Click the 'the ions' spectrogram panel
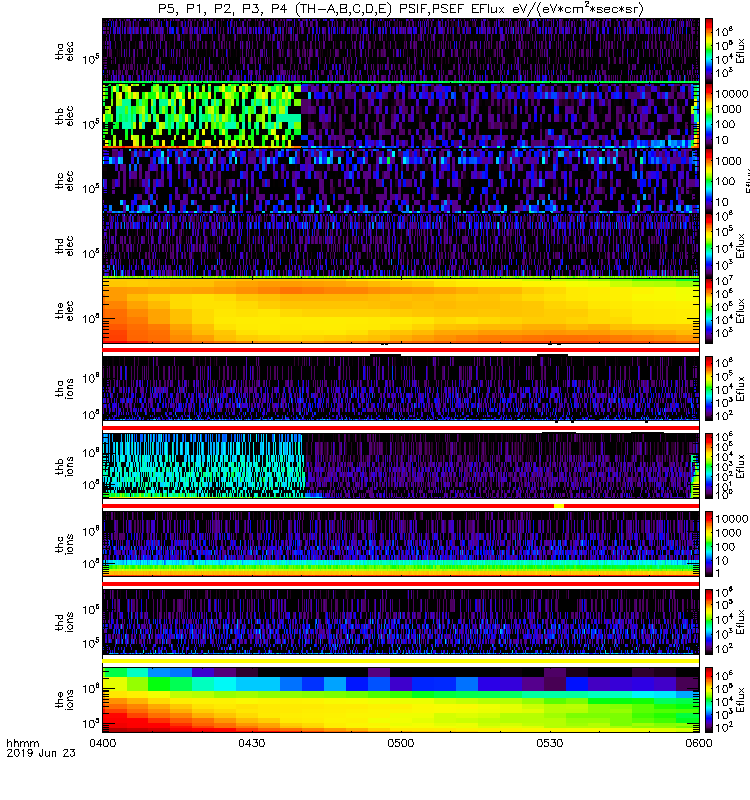 (401, 699)
